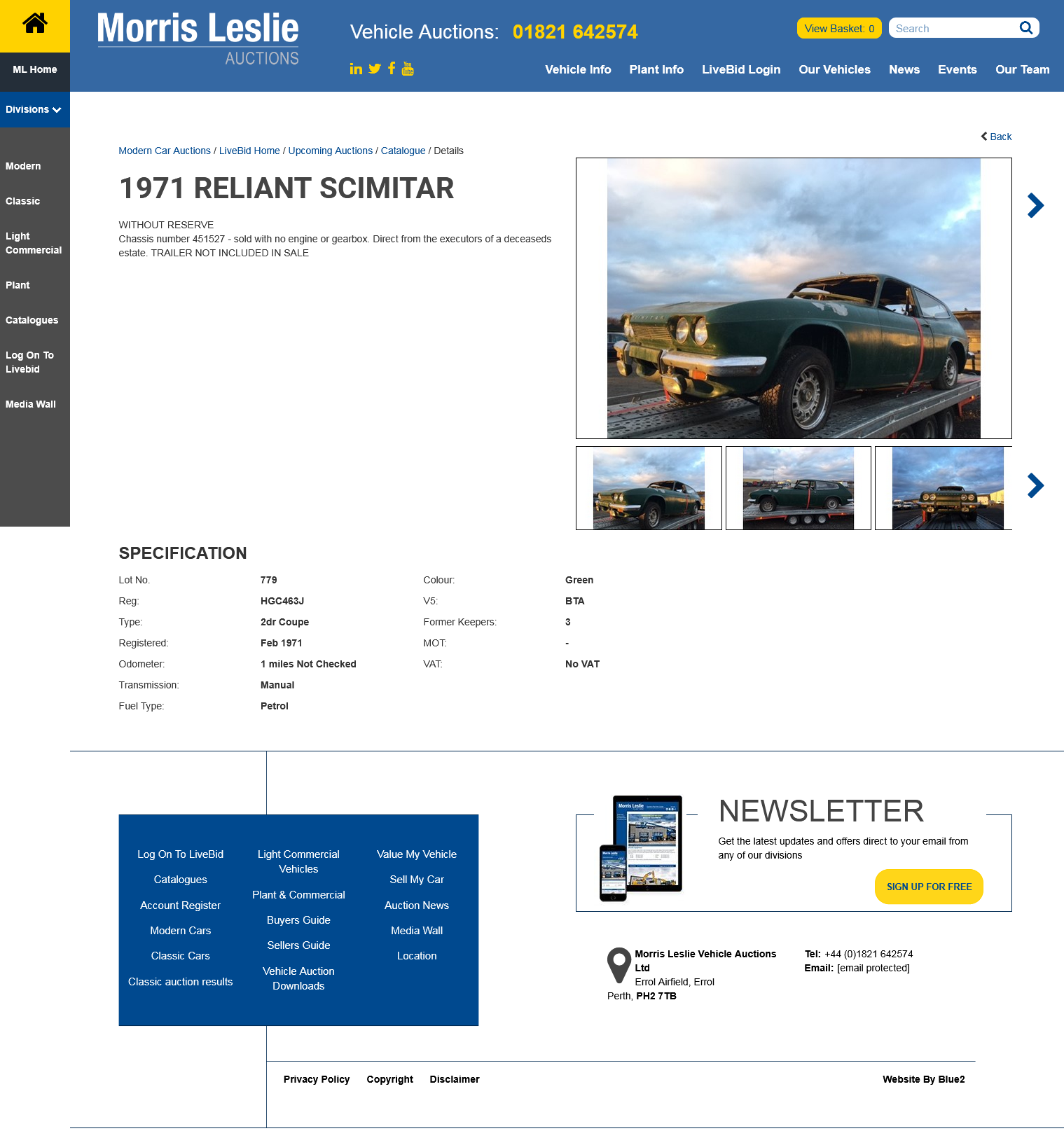The image size is (1064, 1138).
Task: Open footer Catalogues link
Action: 181,880
